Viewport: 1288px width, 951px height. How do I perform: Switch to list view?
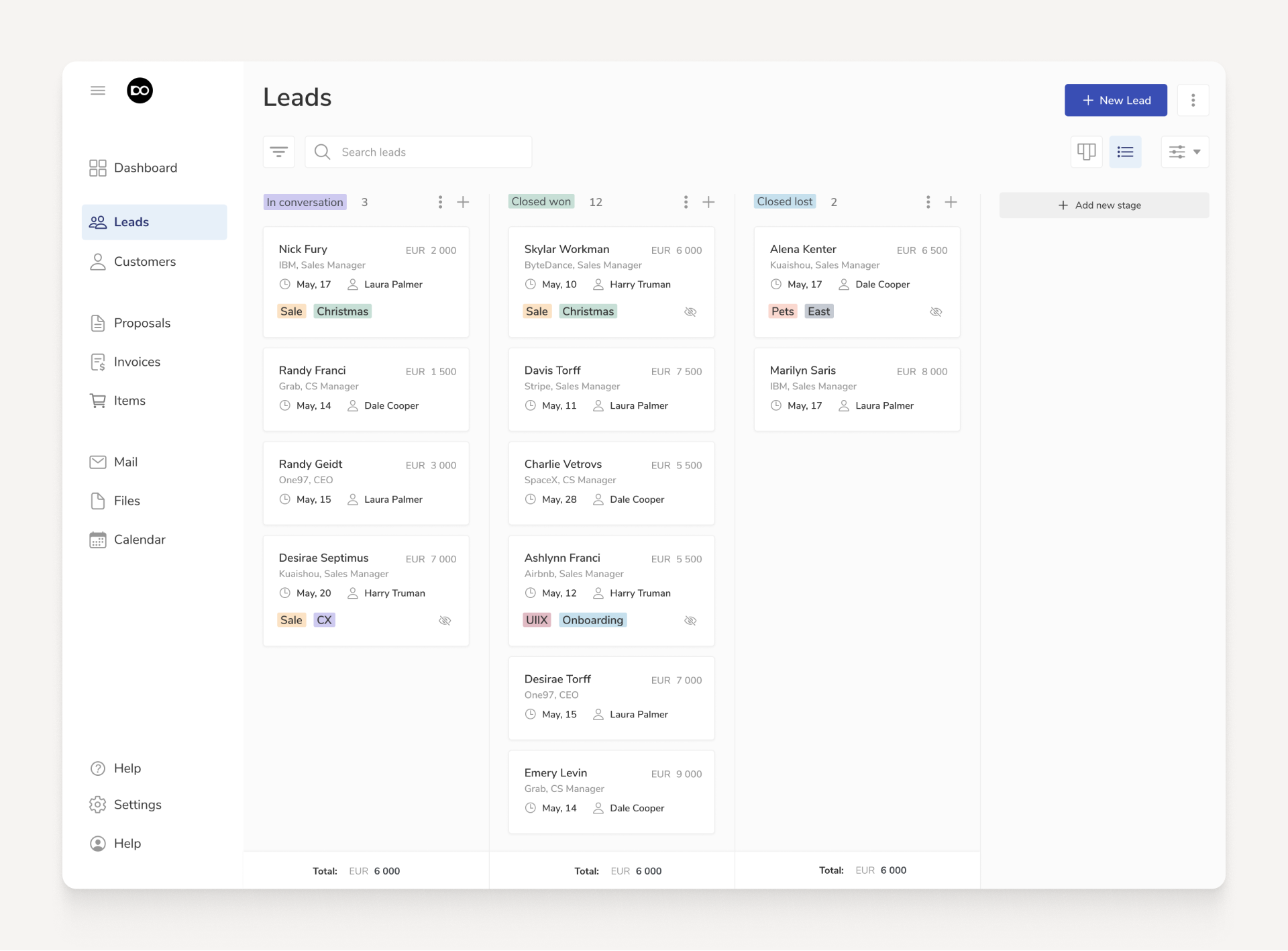point(1126,152)
